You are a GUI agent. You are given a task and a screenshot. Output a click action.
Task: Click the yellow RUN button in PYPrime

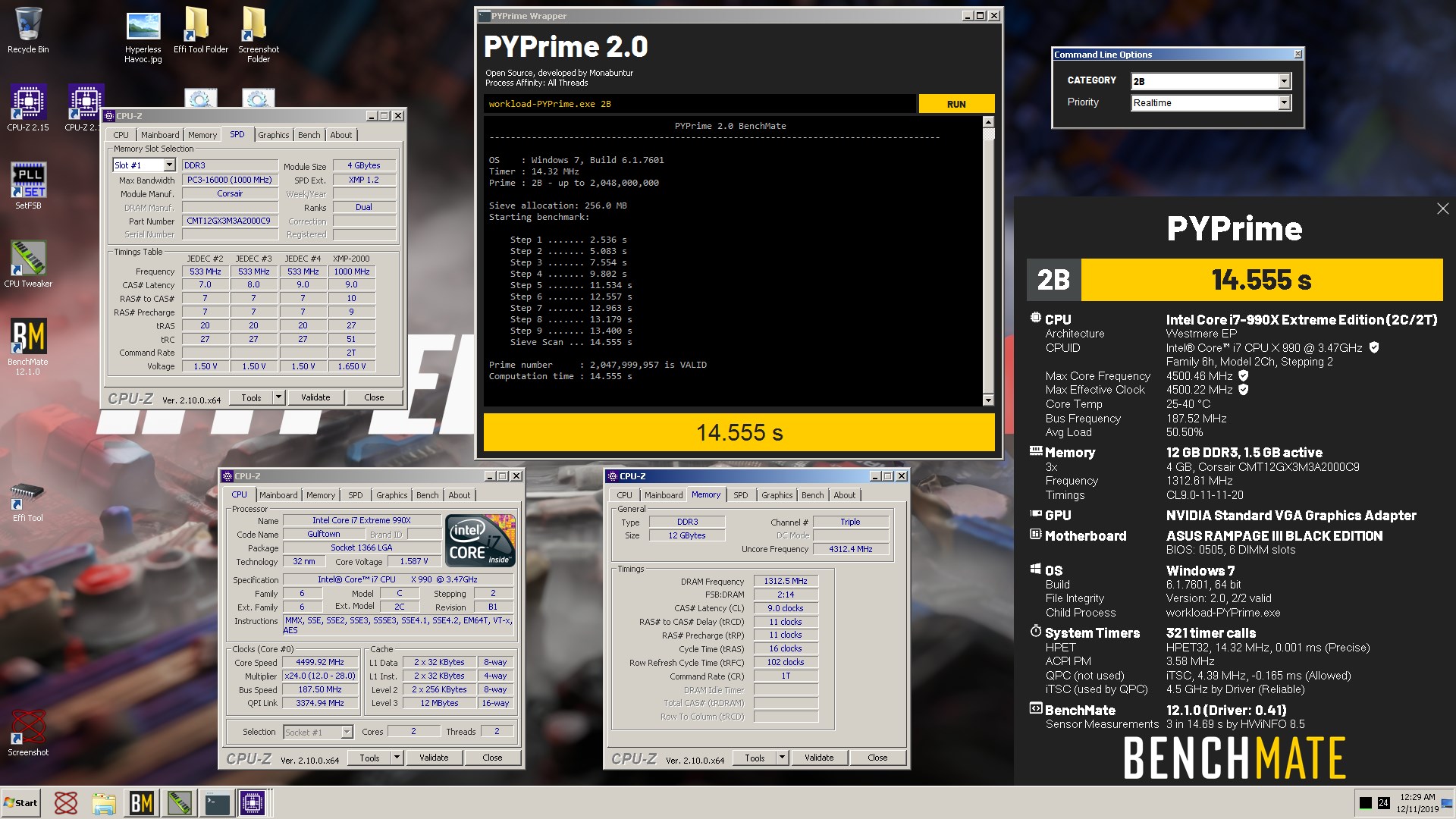point(956,104)
